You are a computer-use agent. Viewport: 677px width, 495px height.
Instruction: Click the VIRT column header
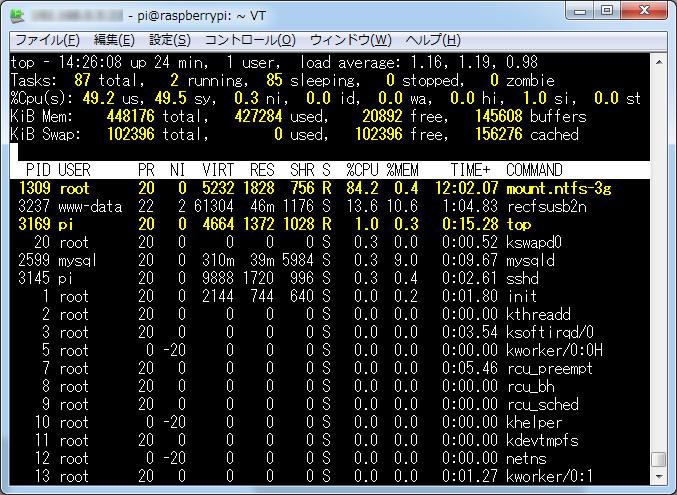[x=218, y=170]
